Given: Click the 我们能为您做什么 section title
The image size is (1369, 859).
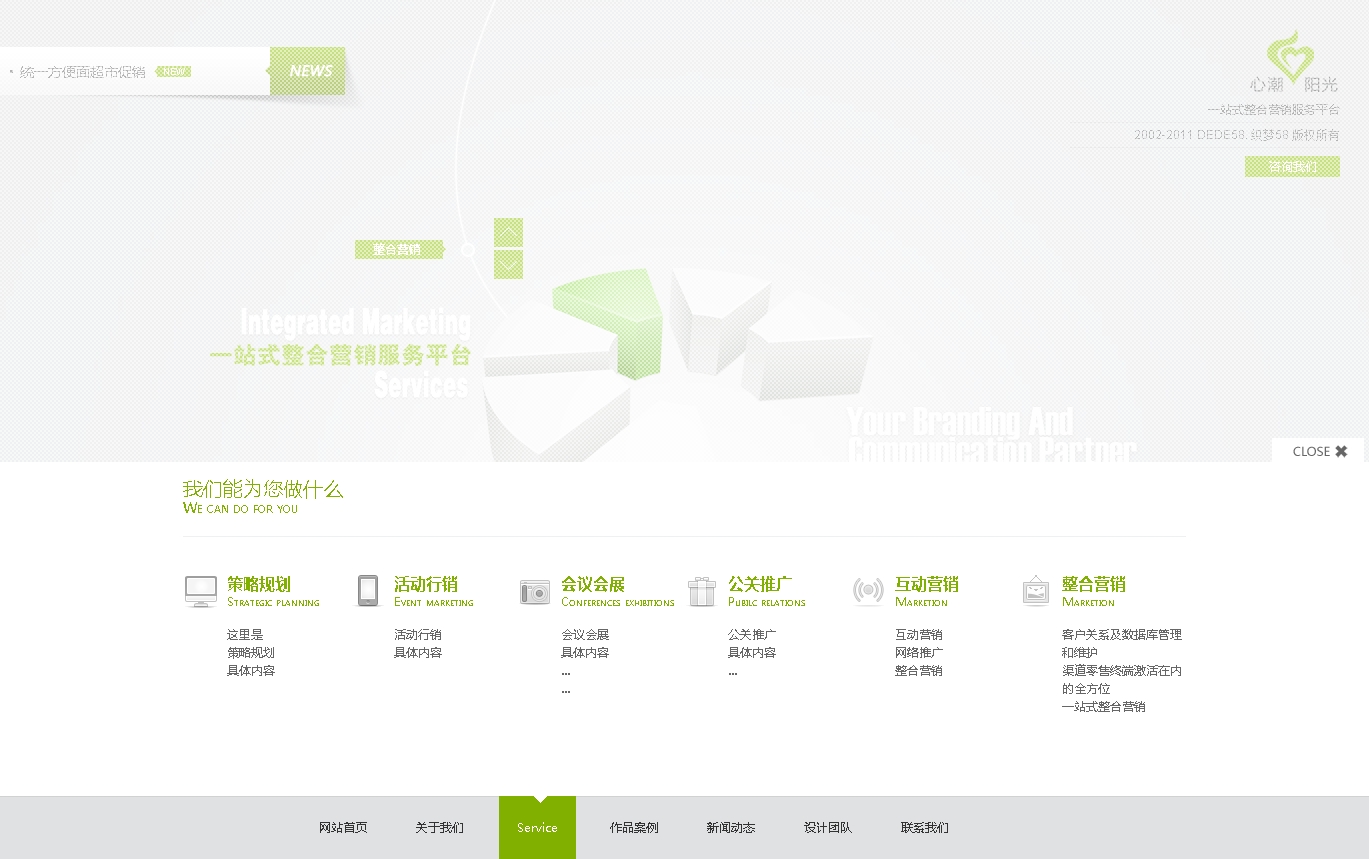Looking at the screenshot, I should (263, 489).
